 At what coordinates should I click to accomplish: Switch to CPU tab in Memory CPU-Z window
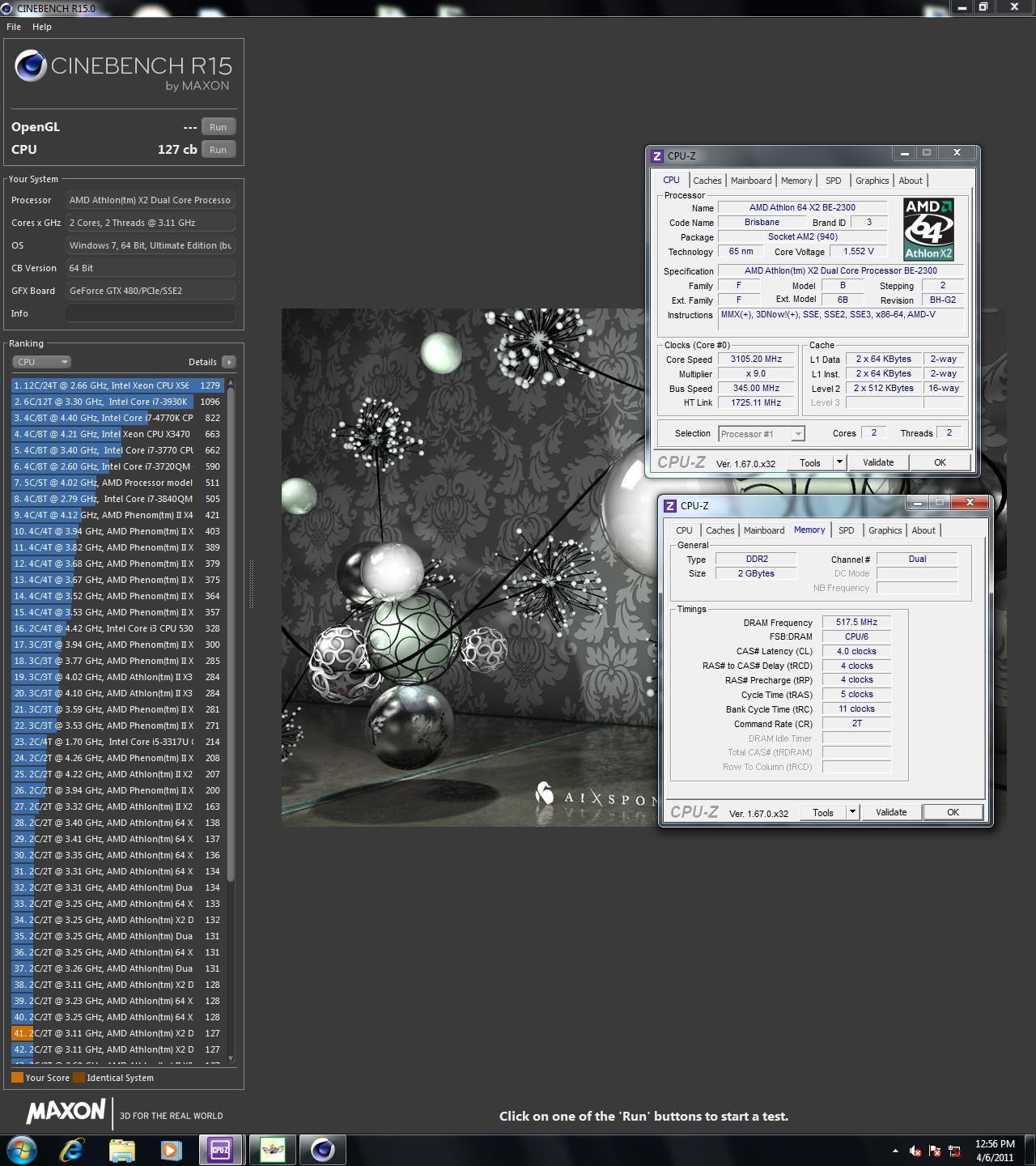click(684, 530)
